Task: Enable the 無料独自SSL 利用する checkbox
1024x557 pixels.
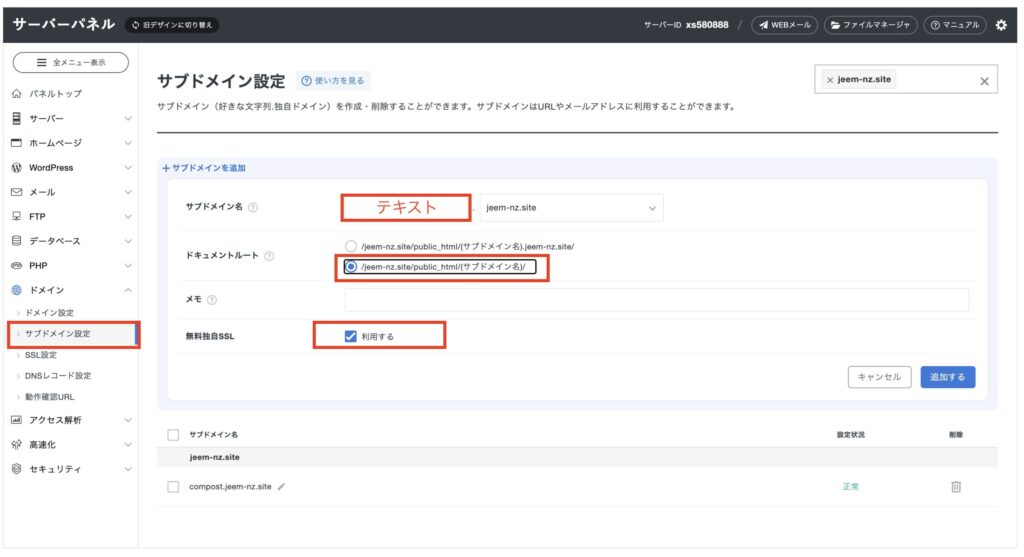Action: [x=350, y=337]
